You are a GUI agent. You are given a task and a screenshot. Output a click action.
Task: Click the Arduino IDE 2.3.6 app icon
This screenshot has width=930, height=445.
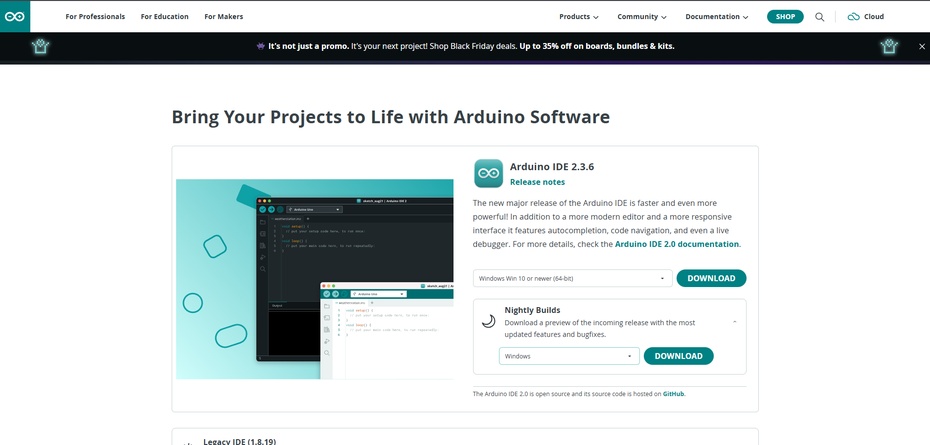click(x=488, y=173)
